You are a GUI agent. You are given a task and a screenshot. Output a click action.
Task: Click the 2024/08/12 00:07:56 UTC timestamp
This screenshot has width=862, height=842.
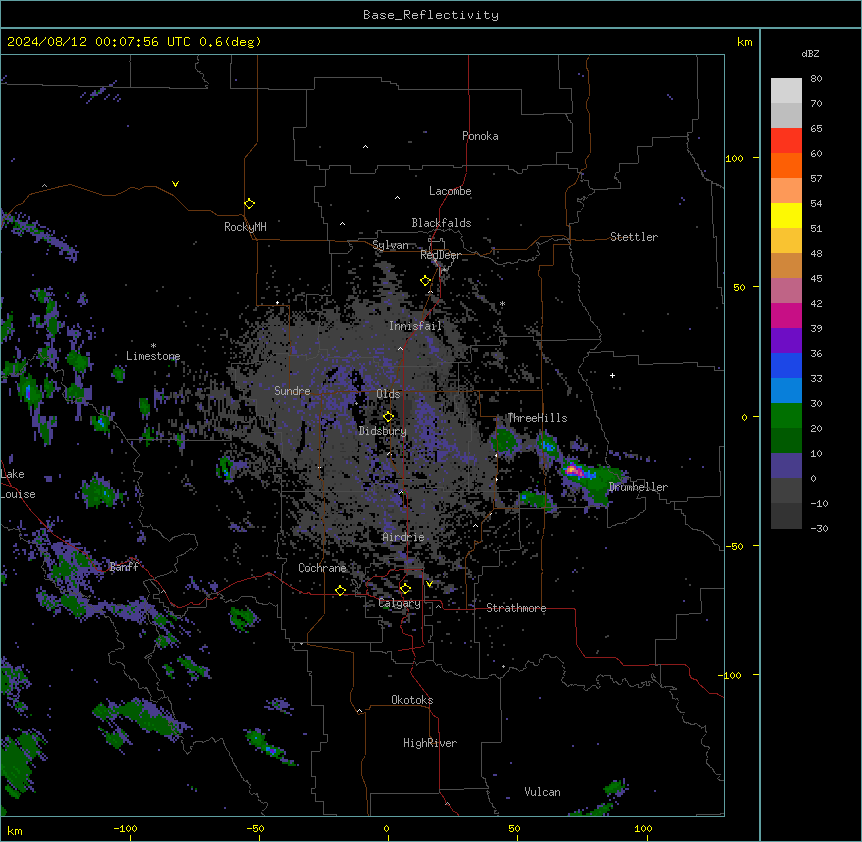point(99,42)
